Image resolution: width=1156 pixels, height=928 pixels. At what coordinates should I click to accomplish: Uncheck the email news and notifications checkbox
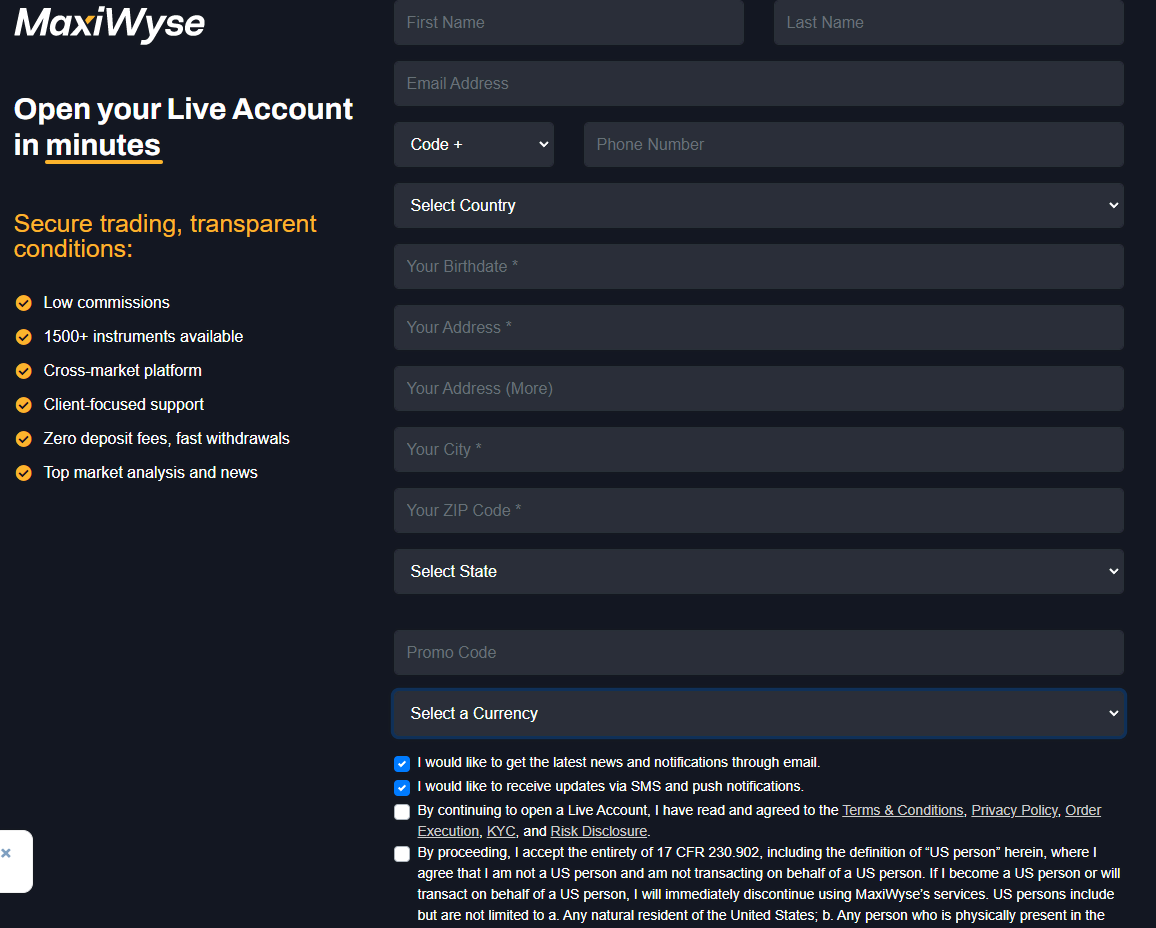402,764
